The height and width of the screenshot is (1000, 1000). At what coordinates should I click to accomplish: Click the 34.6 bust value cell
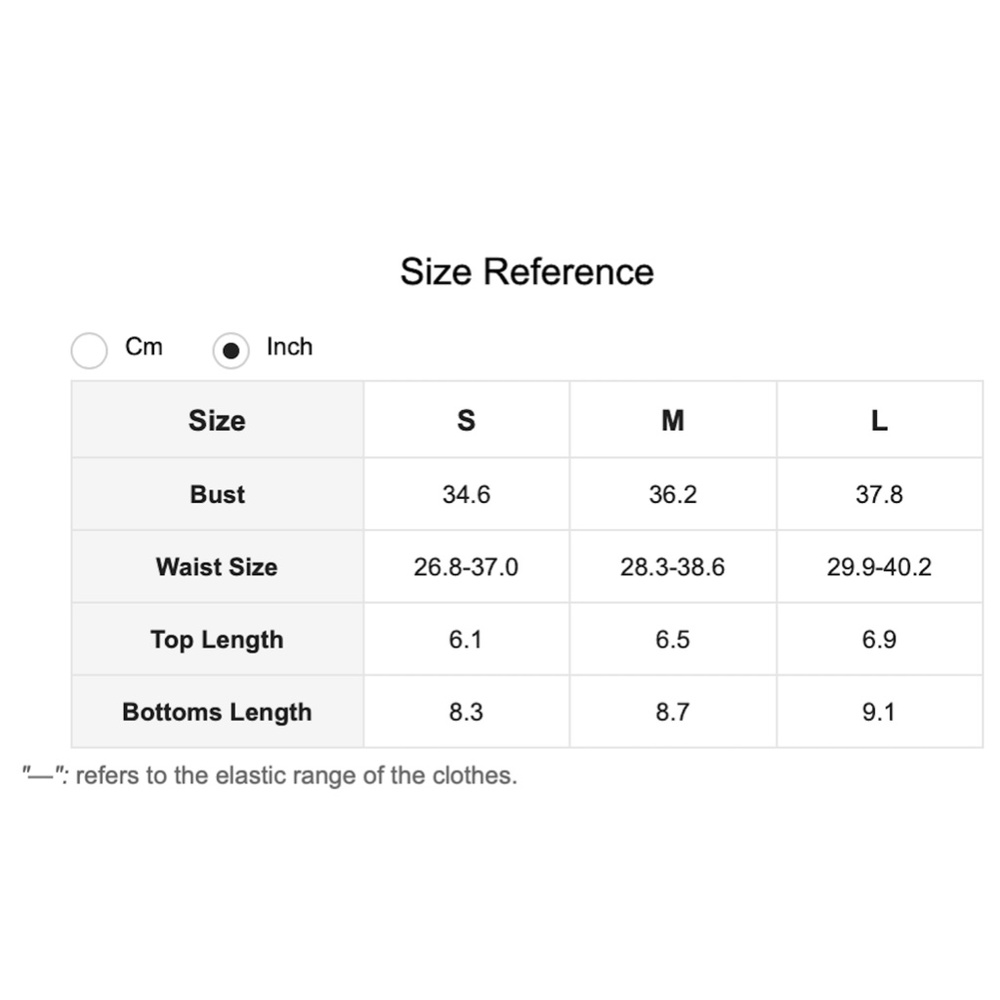point(466,495)
